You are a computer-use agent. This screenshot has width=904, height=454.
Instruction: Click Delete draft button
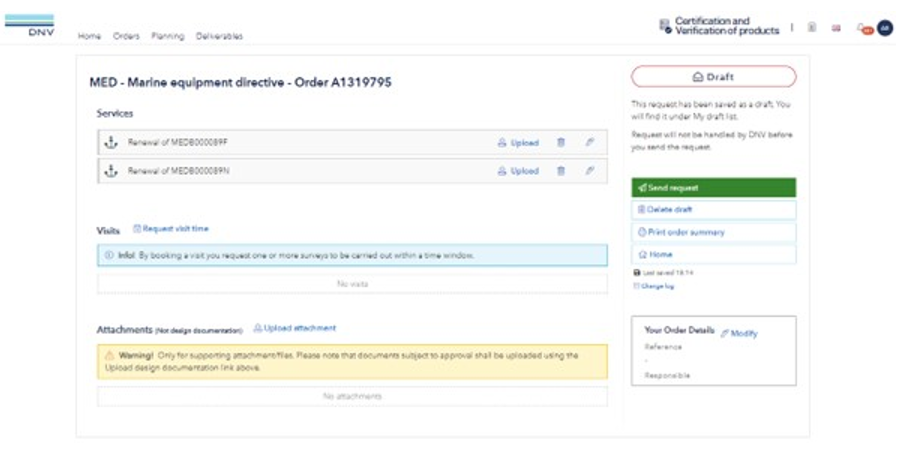pos(714,210)
